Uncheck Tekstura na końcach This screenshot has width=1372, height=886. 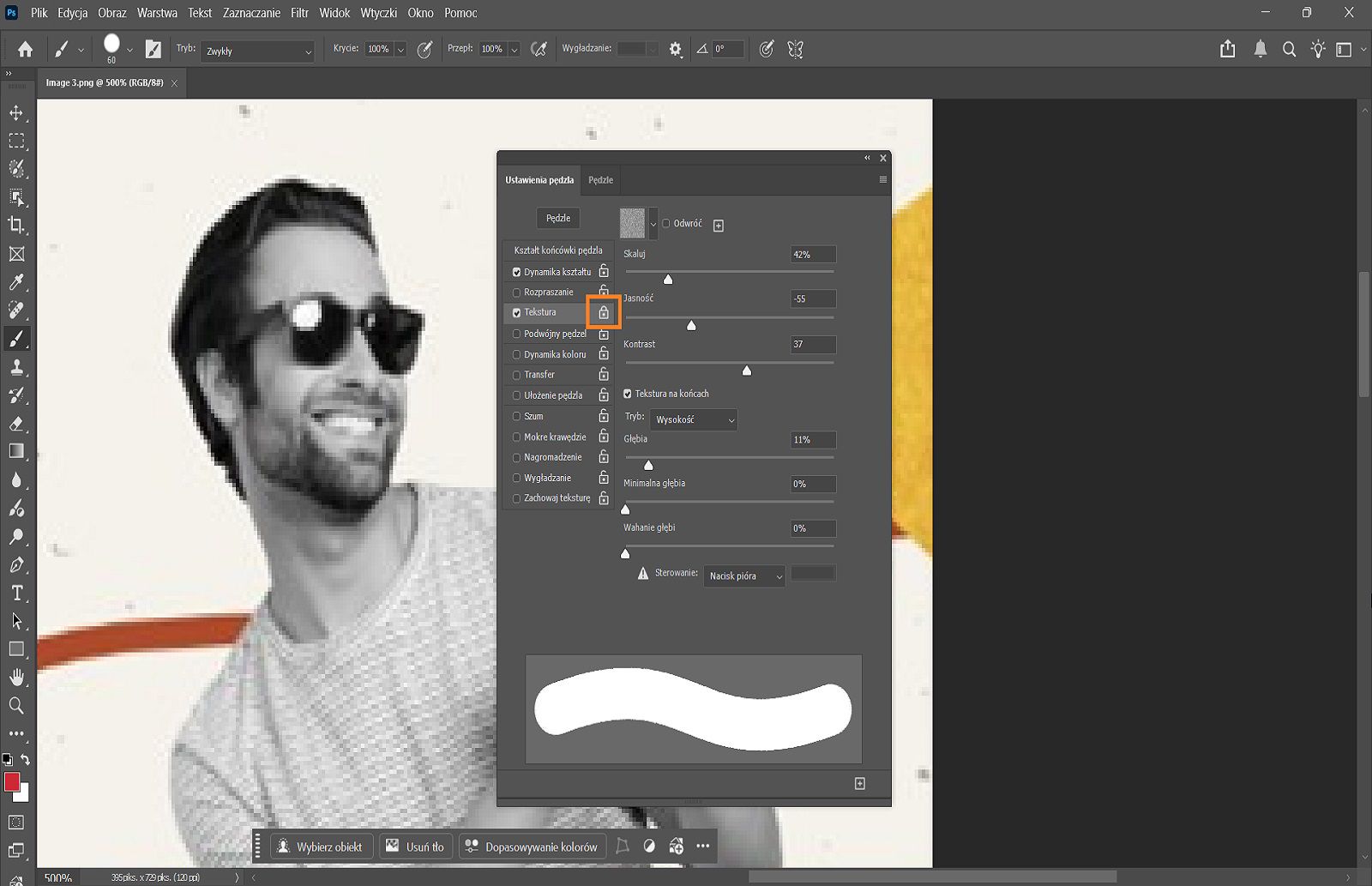629,393
